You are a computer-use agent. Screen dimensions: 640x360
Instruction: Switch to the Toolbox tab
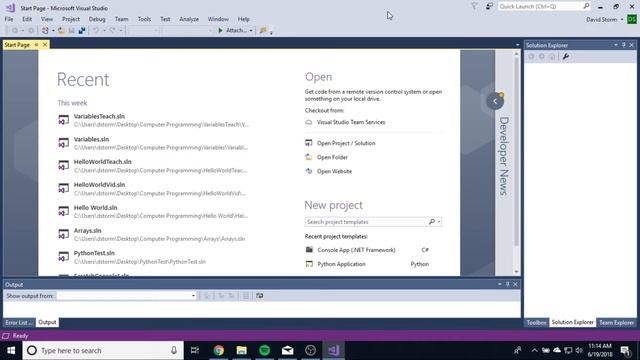[x=536, y=322]
